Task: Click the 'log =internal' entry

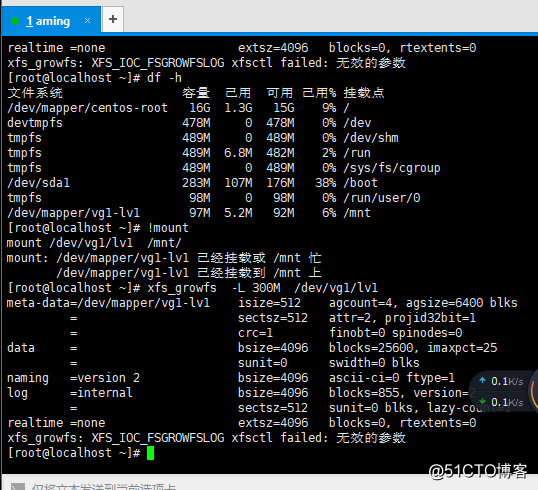Action: point(70,393)
